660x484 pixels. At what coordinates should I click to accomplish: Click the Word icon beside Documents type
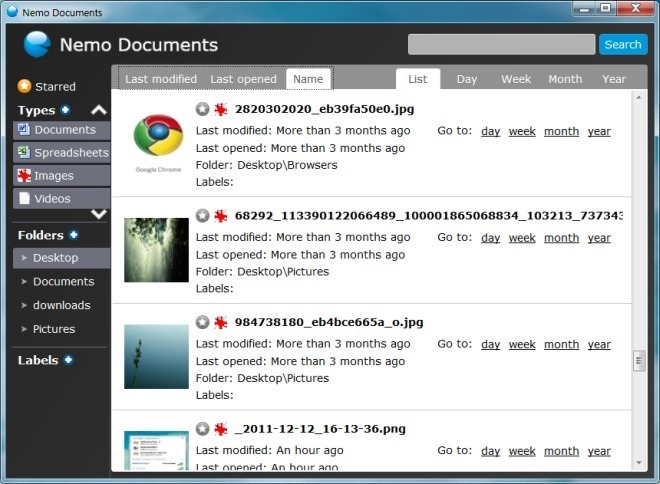[x=24, y=130]
